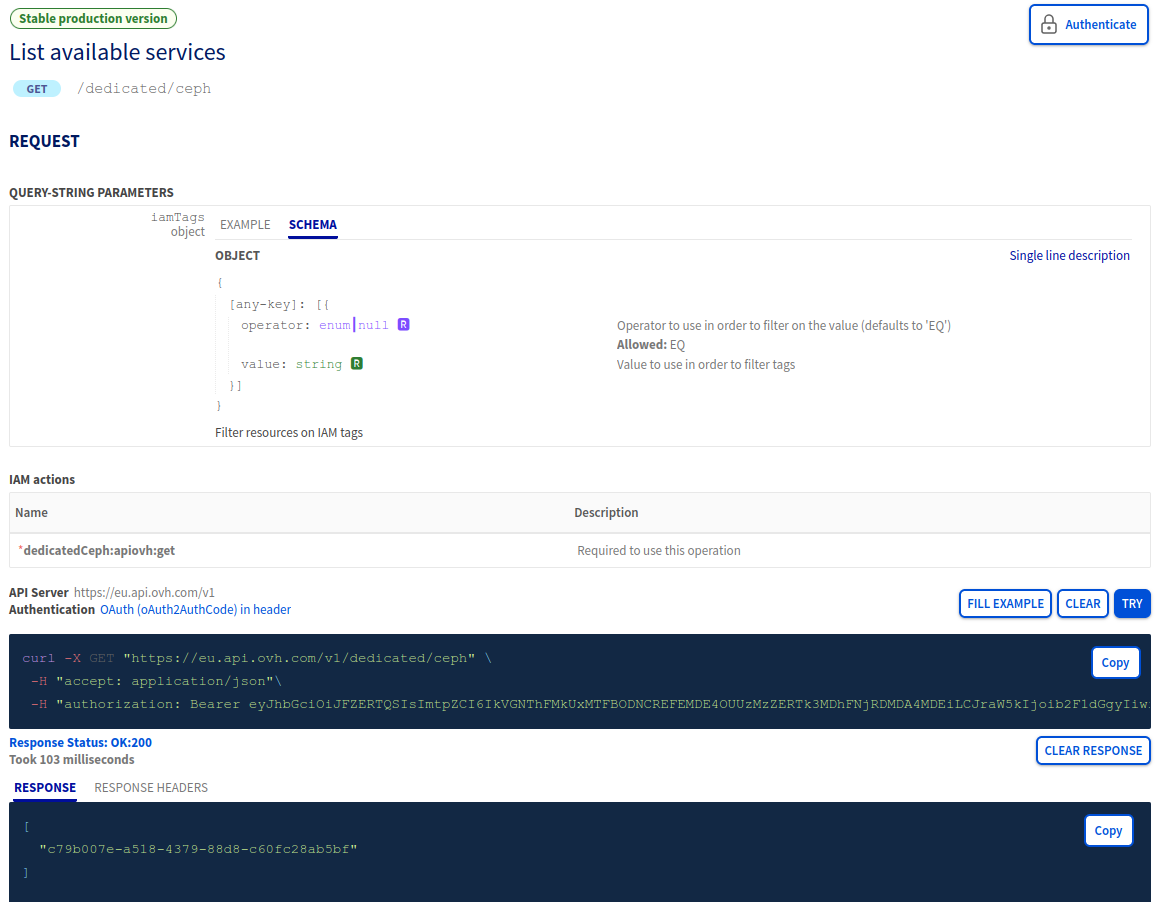
Task: Toggle the Single line description view
Action: click(x=1069, y=255)
